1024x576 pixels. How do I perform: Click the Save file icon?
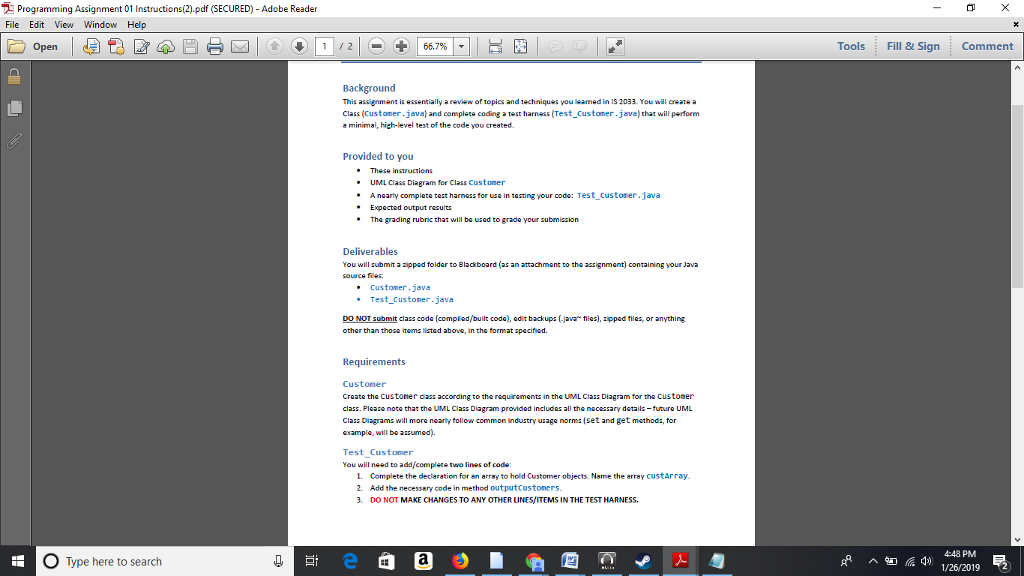pos(189,45)
